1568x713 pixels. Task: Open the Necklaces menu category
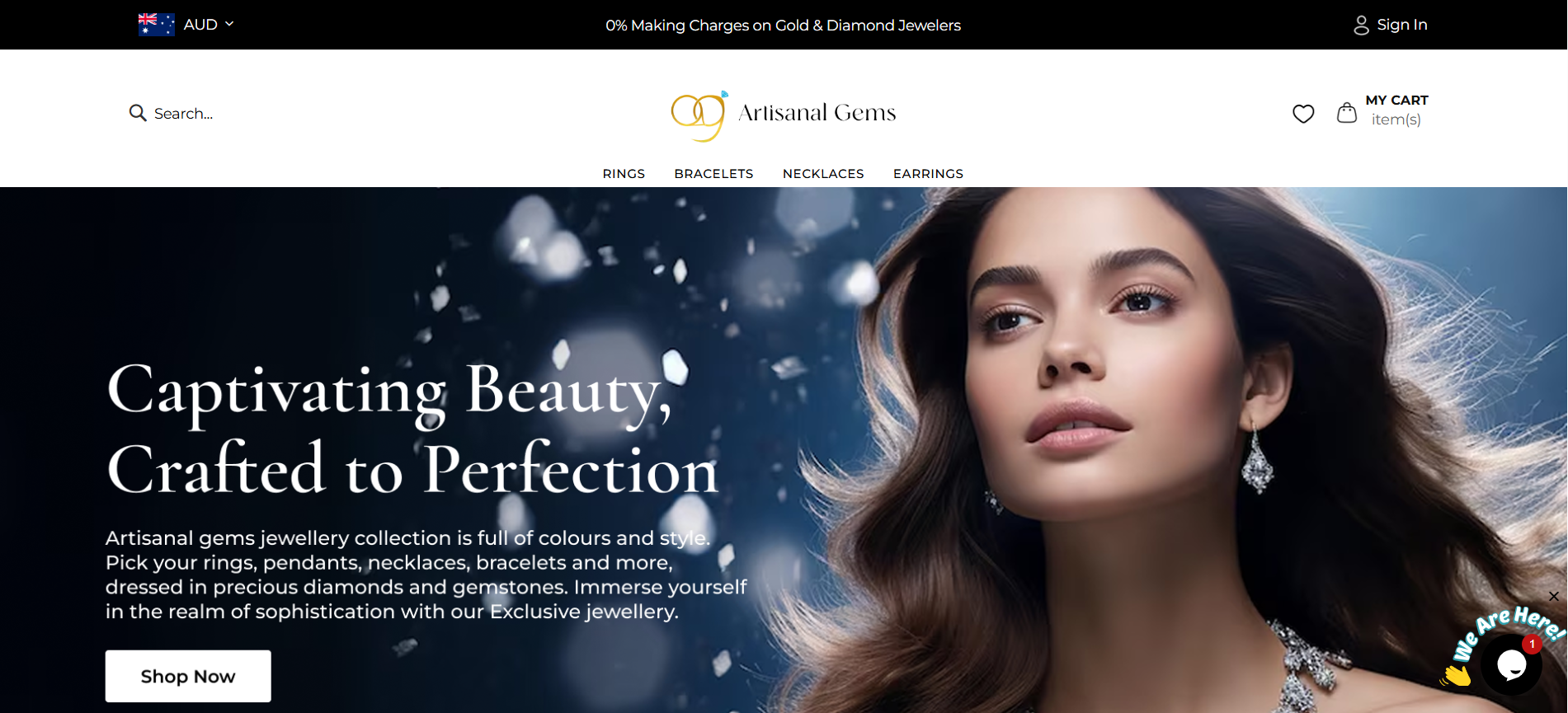(x=823, y=174)
